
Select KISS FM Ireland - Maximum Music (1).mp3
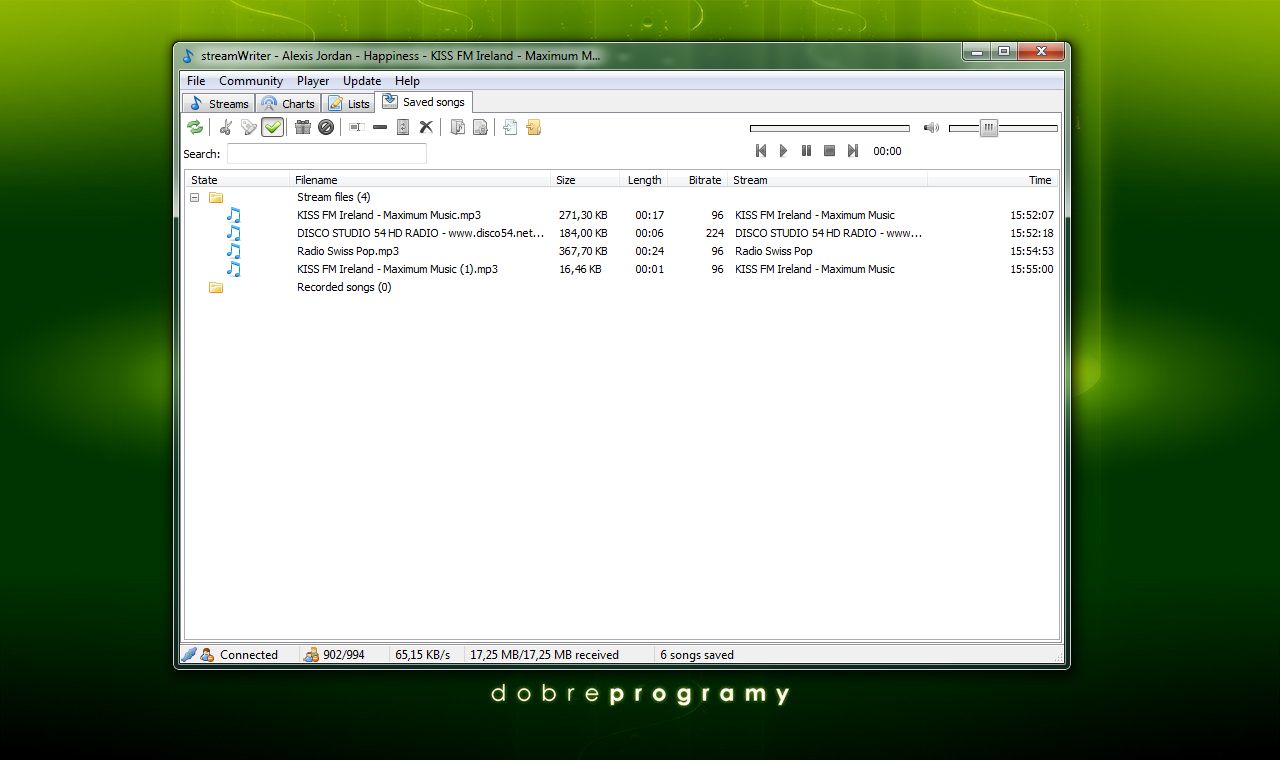pos(397,269)
